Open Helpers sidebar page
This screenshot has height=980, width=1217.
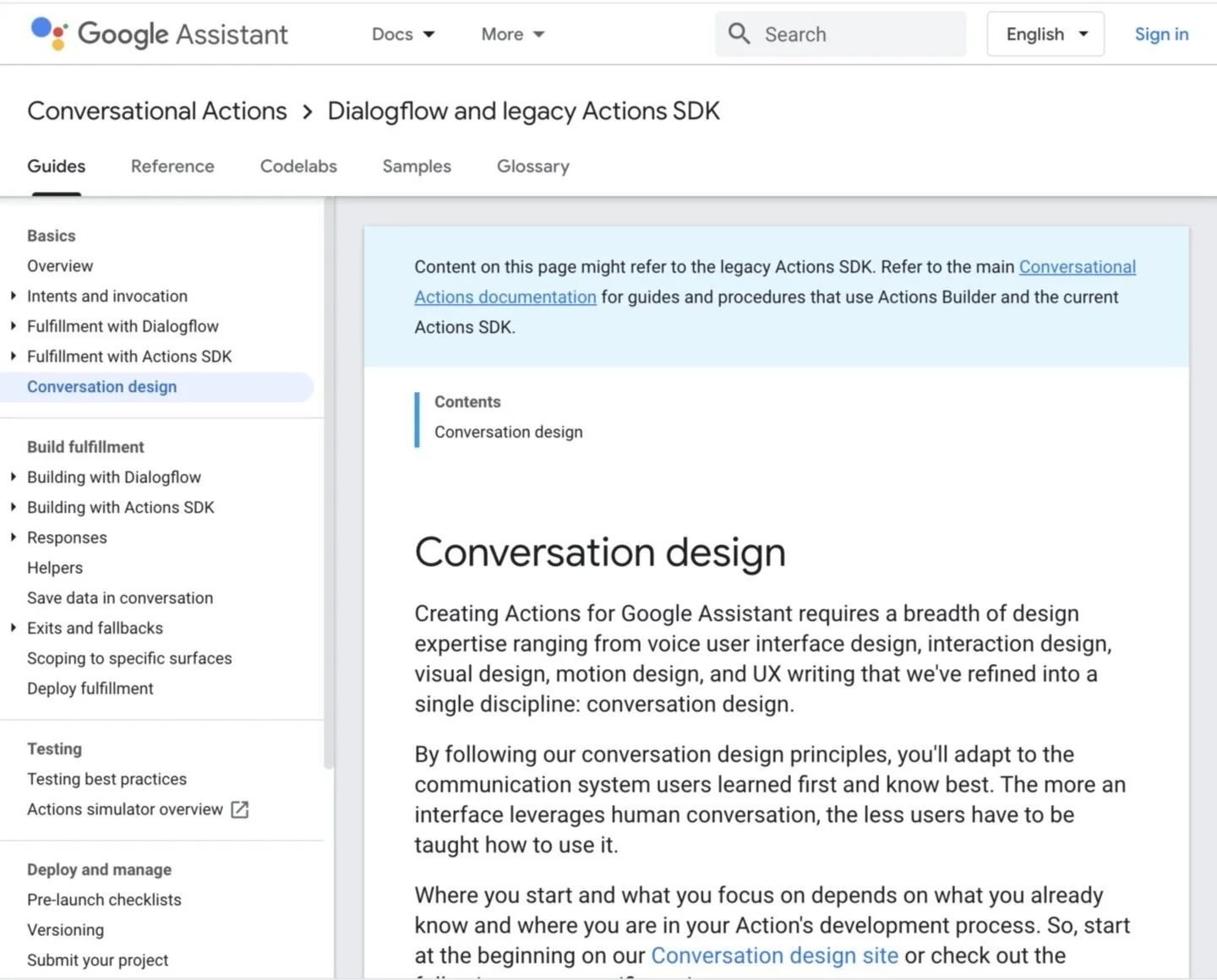point(55,568)
